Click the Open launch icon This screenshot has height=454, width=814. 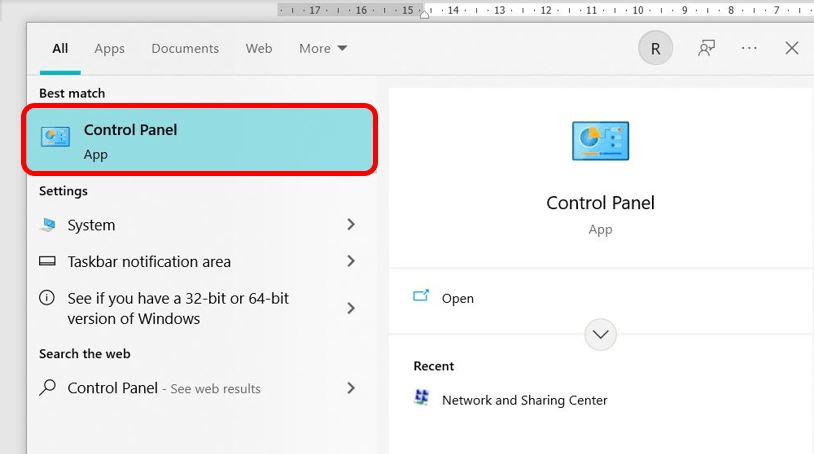421,296
